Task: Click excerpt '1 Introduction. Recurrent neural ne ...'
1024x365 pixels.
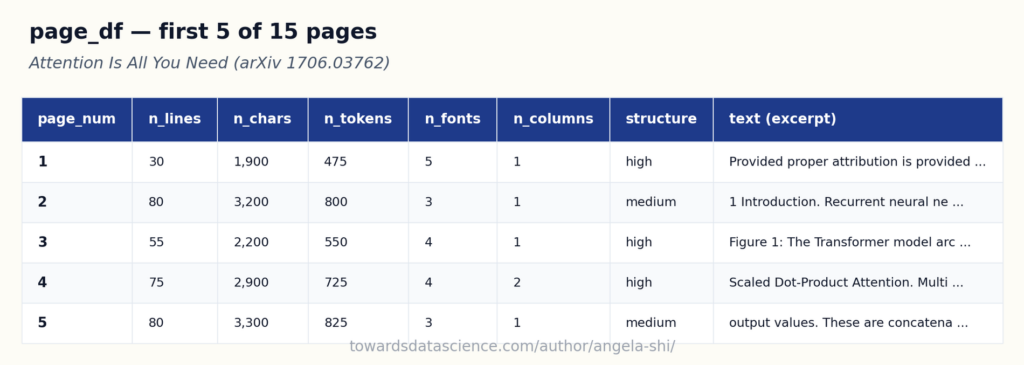Action: (846, 202)
